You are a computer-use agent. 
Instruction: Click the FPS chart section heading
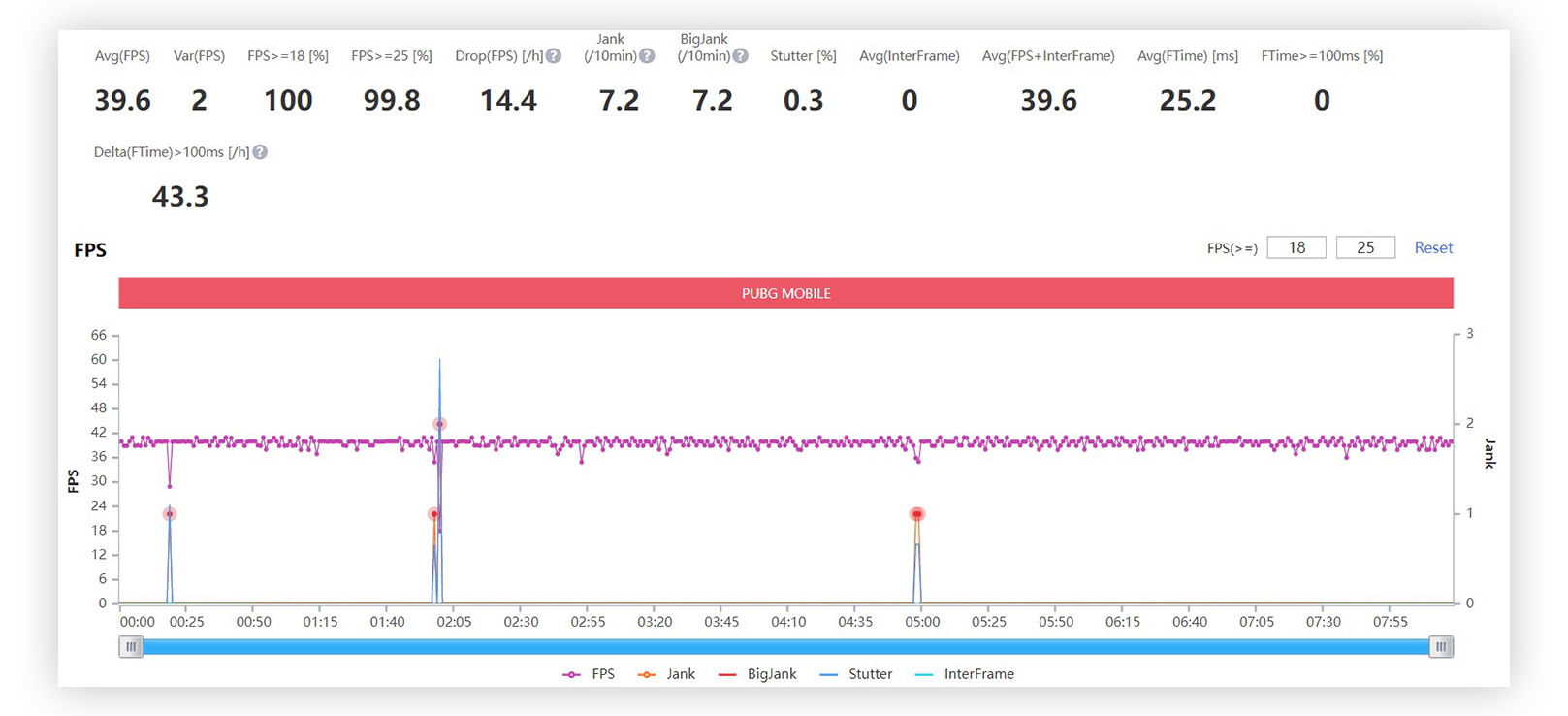tap(90, 250)
